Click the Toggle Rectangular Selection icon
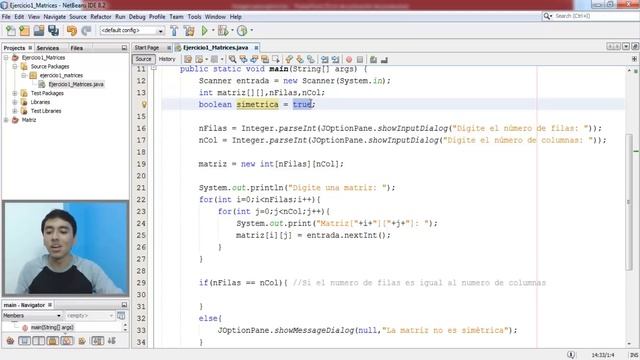Image resolution: width=640 pixels, height=360 pixels. coord(276,60)
